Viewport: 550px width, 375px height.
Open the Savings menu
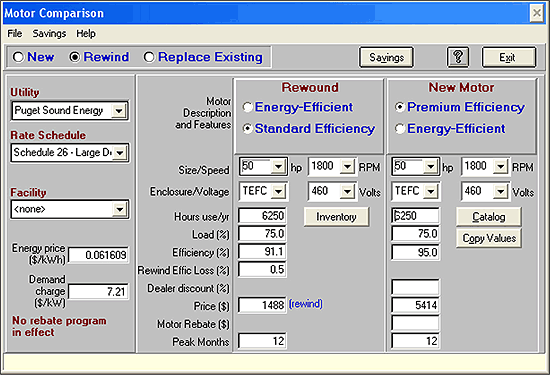[49, 34]
